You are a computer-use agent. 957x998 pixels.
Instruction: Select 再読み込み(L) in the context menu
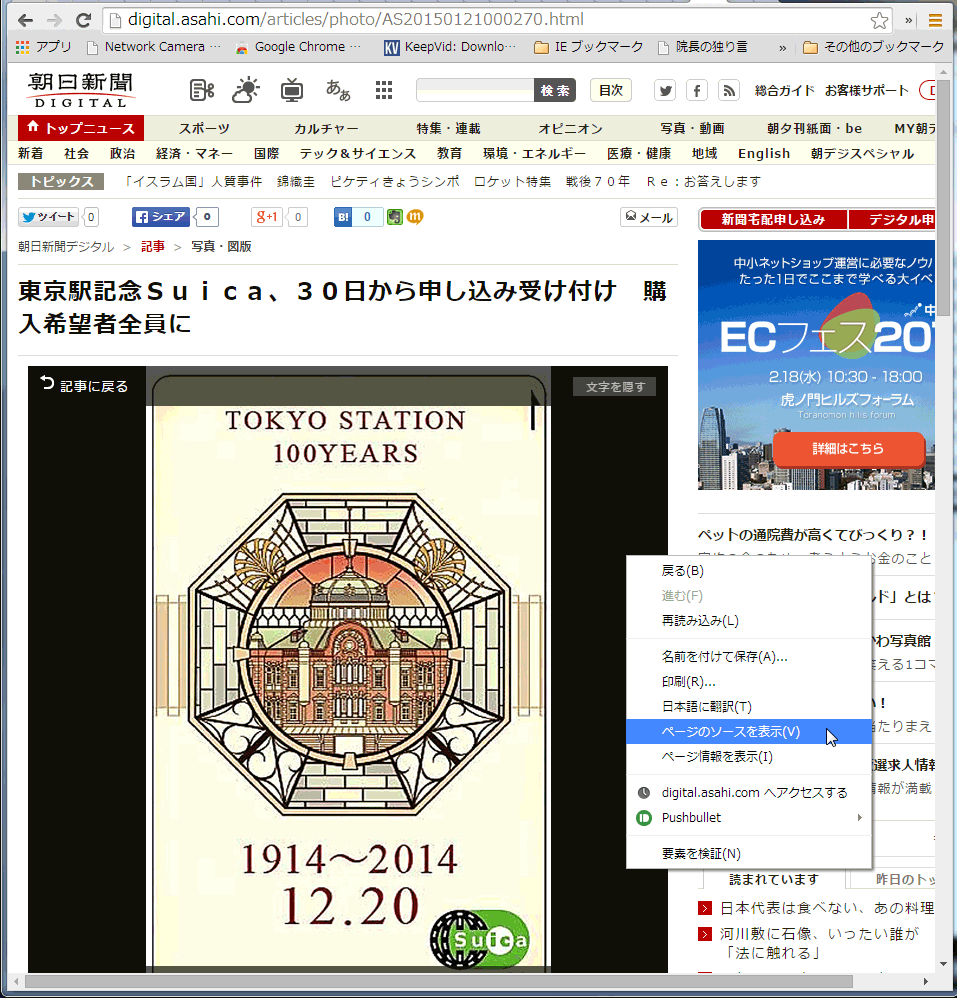click(x=749, y=621)
